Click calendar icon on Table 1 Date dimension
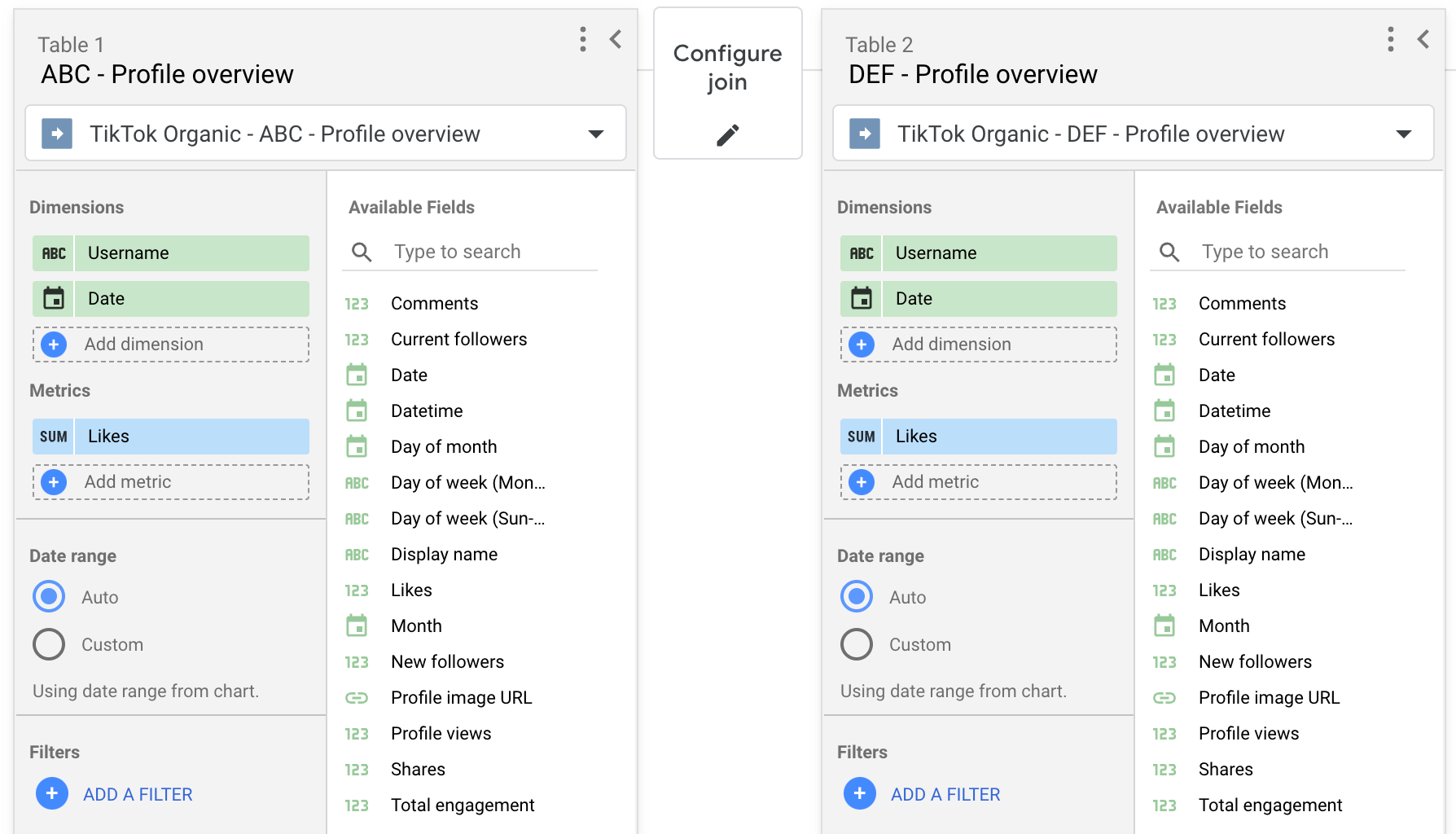 click(x=54, y=299)
